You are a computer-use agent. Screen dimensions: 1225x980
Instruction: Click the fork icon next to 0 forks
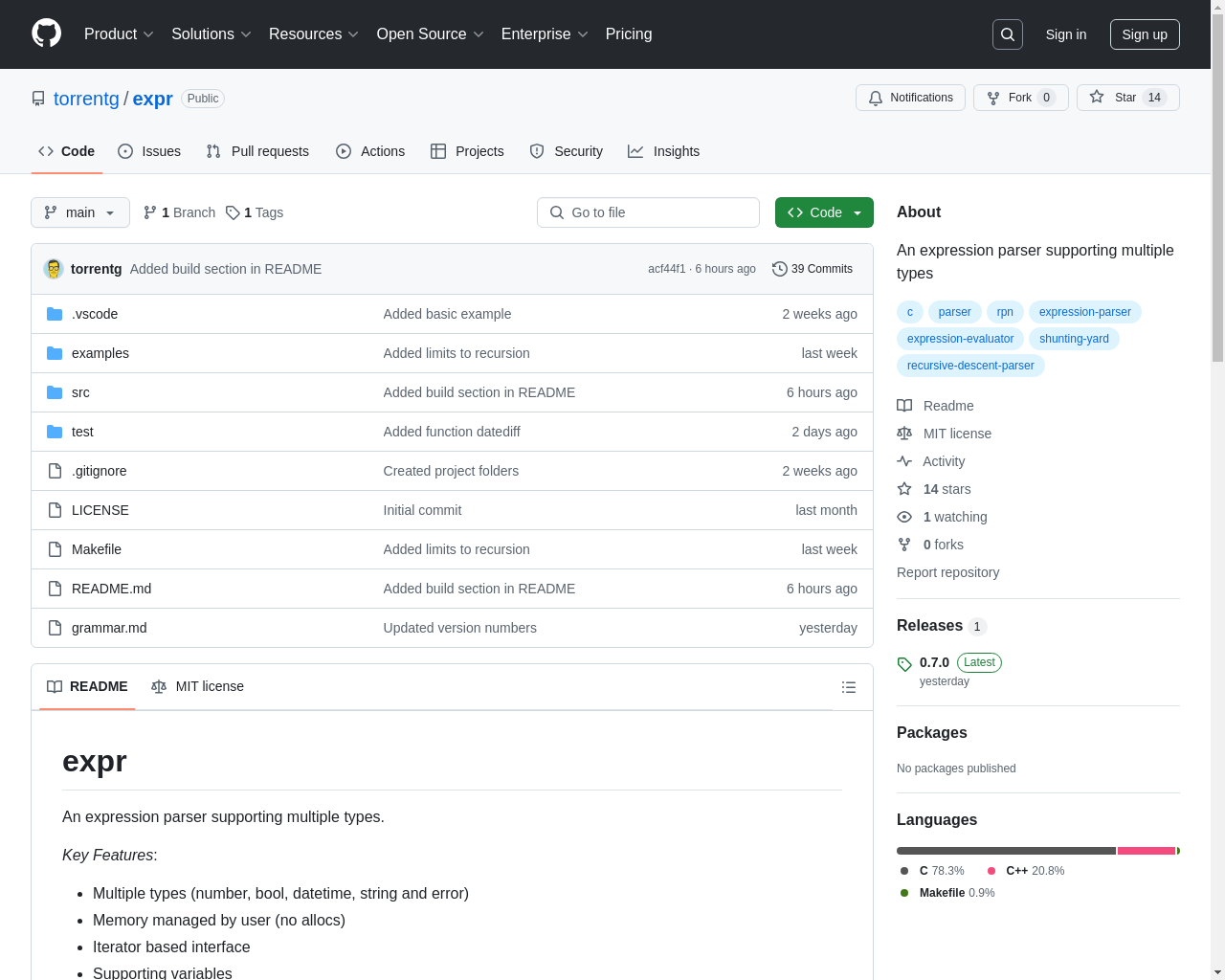click(x=904, y=545)
